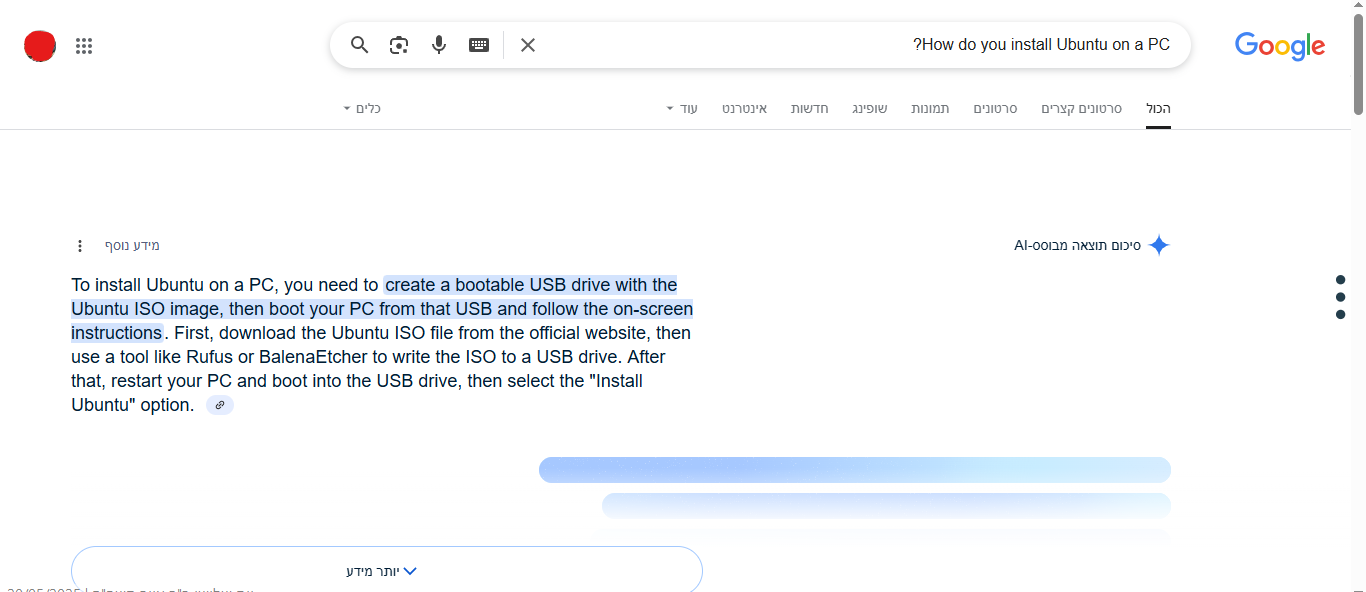
Task: Open the Google apps grid
Action: (84, 46)
